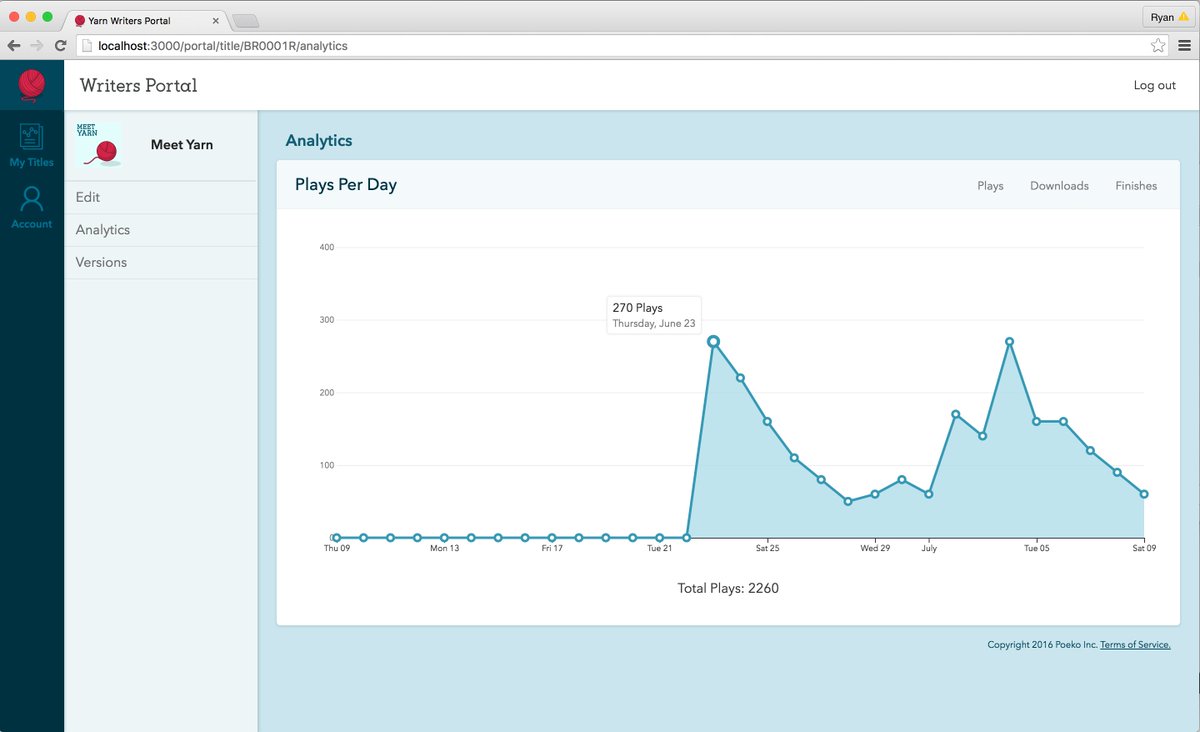This screenshot has width=1200, height=732.
Task: Click the Fri 17 axis label
Action: pyautogui.click(x=552, y=548)
